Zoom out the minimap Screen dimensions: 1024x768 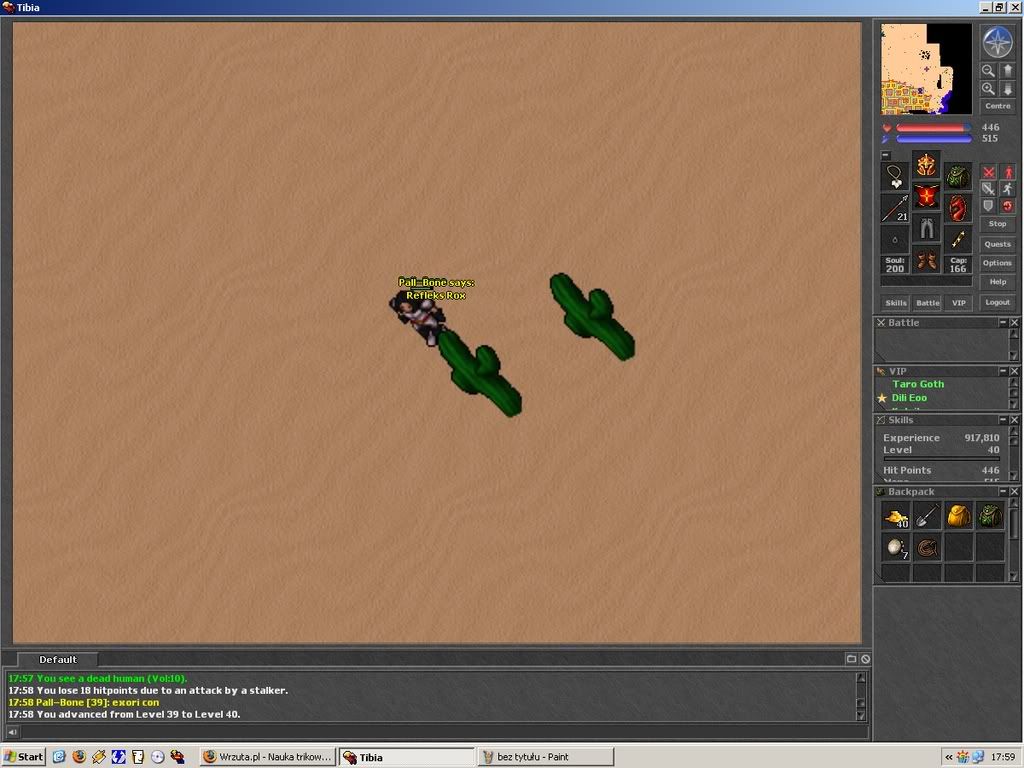(988, 71)
